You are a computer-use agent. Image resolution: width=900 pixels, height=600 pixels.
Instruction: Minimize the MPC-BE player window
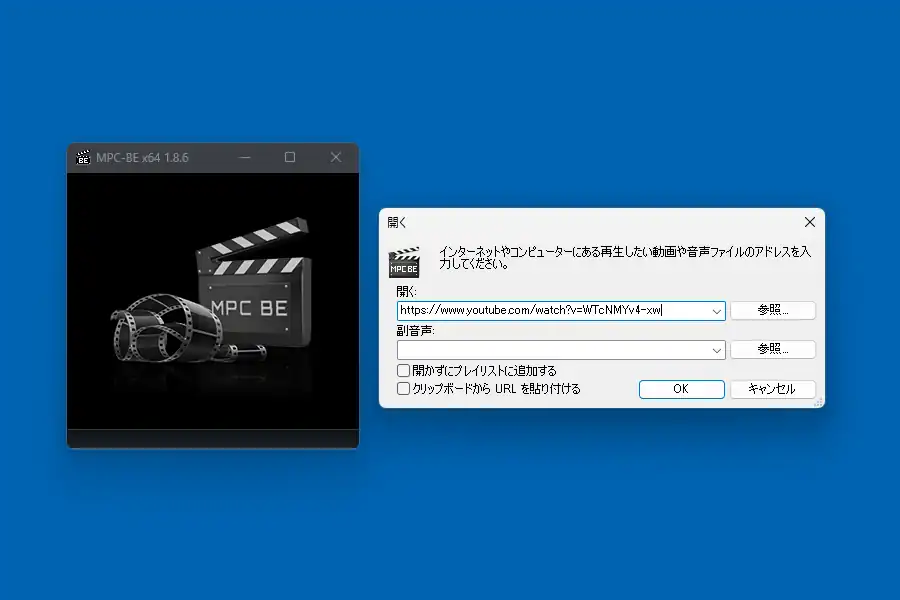[245, 157]
